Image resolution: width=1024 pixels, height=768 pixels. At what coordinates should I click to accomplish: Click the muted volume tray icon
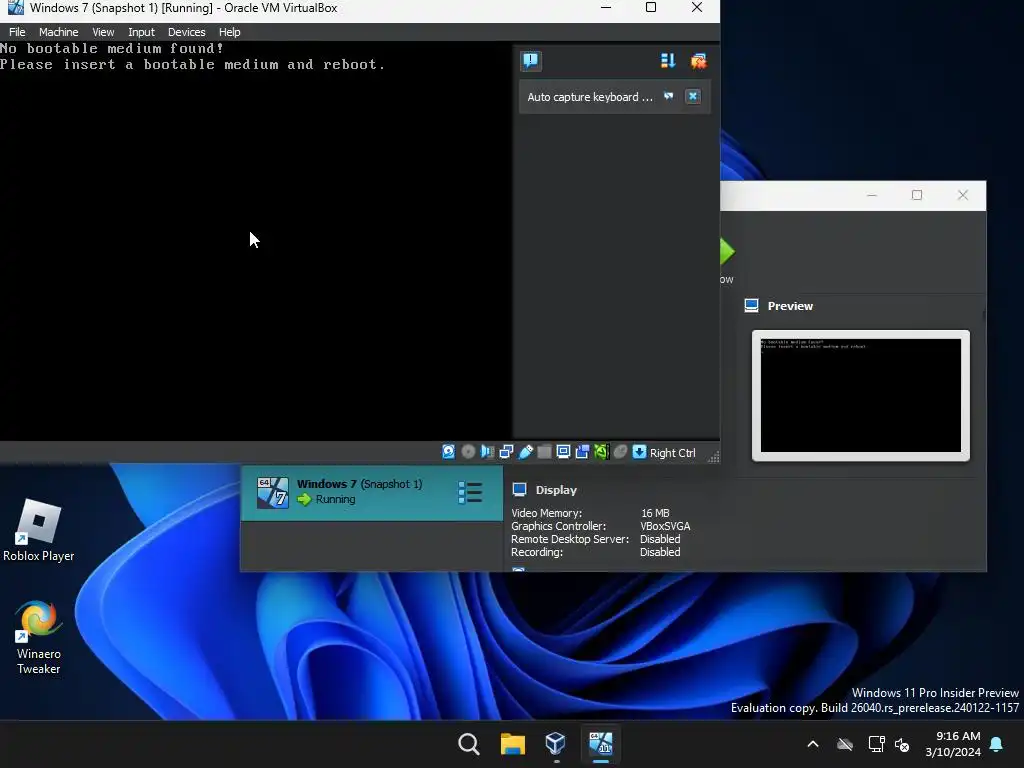tap(903, 744)
